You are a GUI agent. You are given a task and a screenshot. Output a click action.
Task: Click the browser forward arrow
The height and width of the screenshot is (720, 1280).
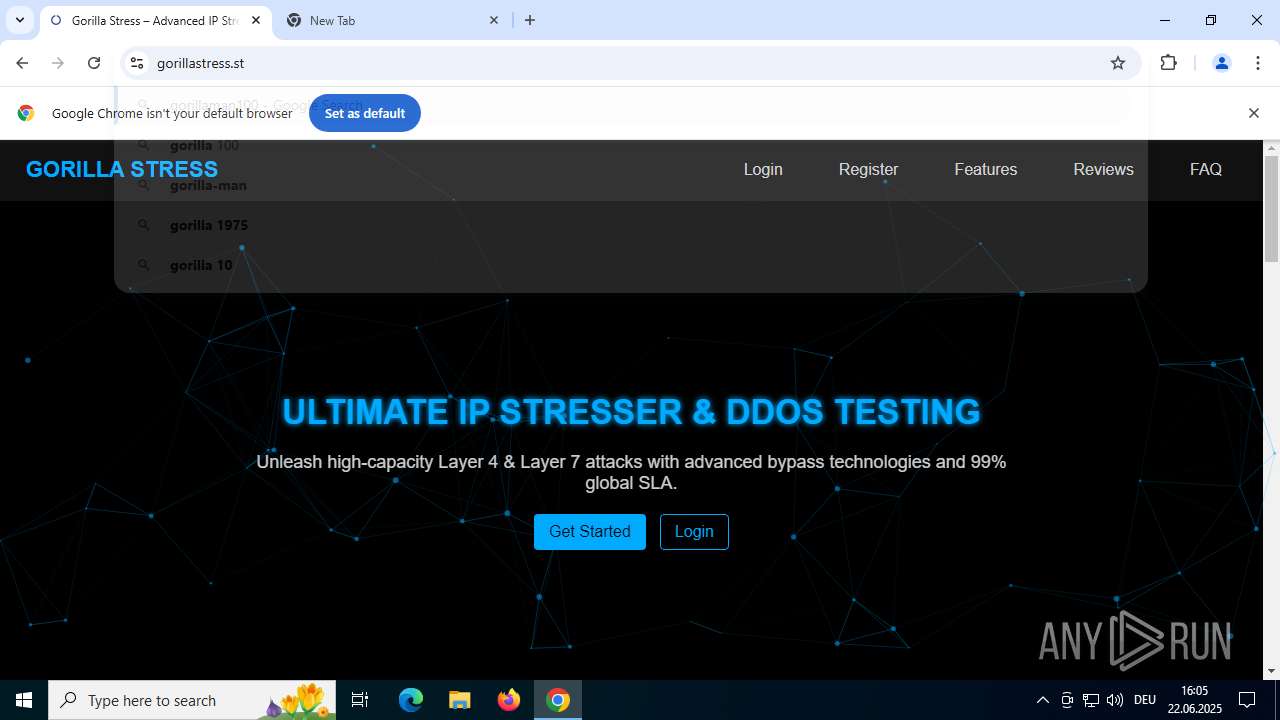point(58,63)
